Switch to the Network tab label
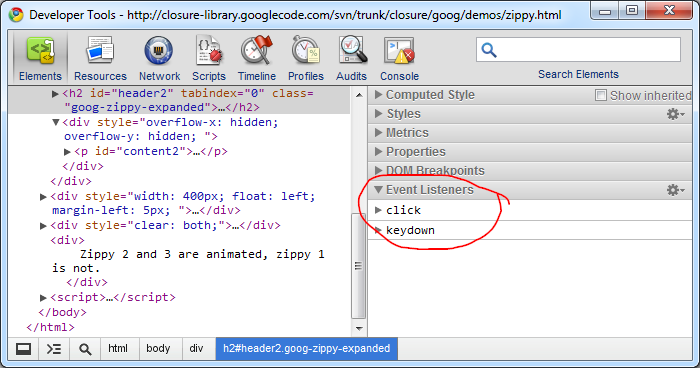Image resolution: width=700 pixels, height=368 pixels. click(159, 76)
